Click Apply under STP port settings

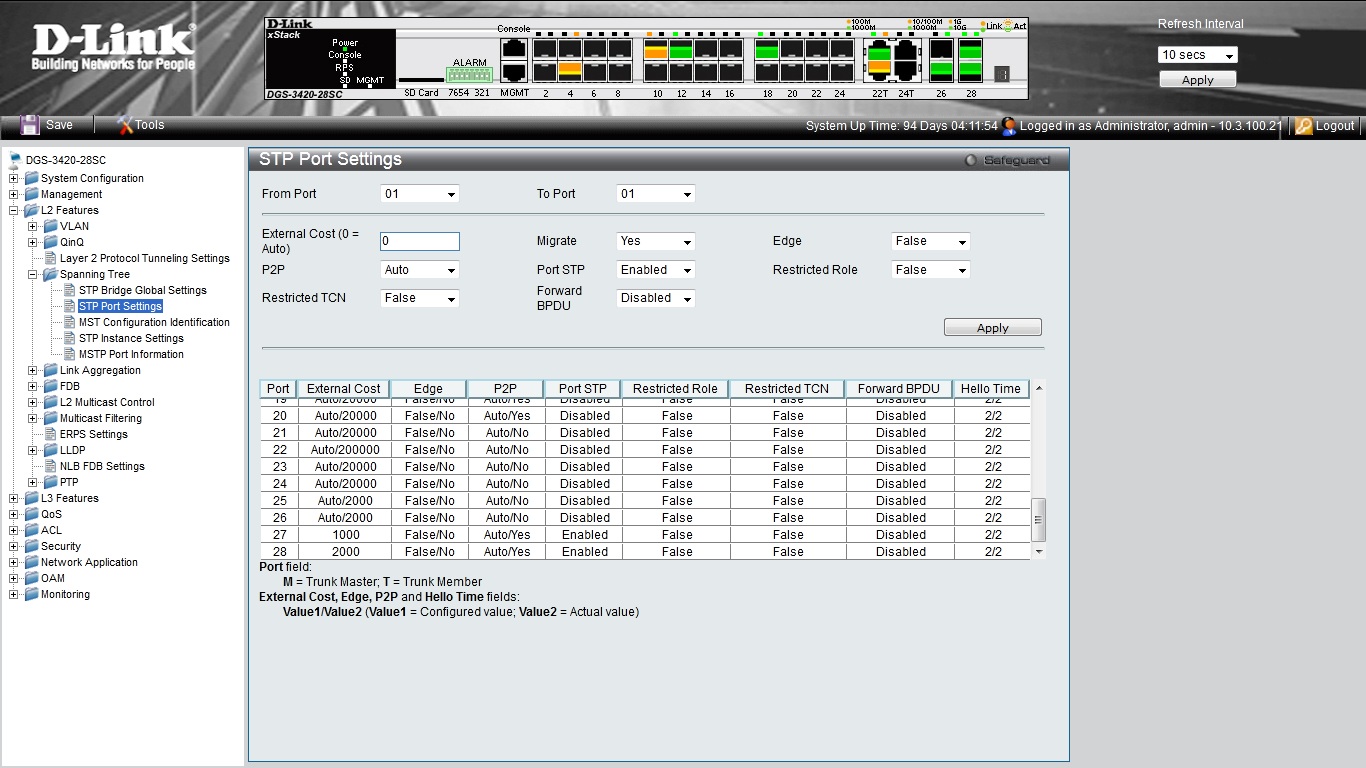pyautogui.click(x=993, y=328)
